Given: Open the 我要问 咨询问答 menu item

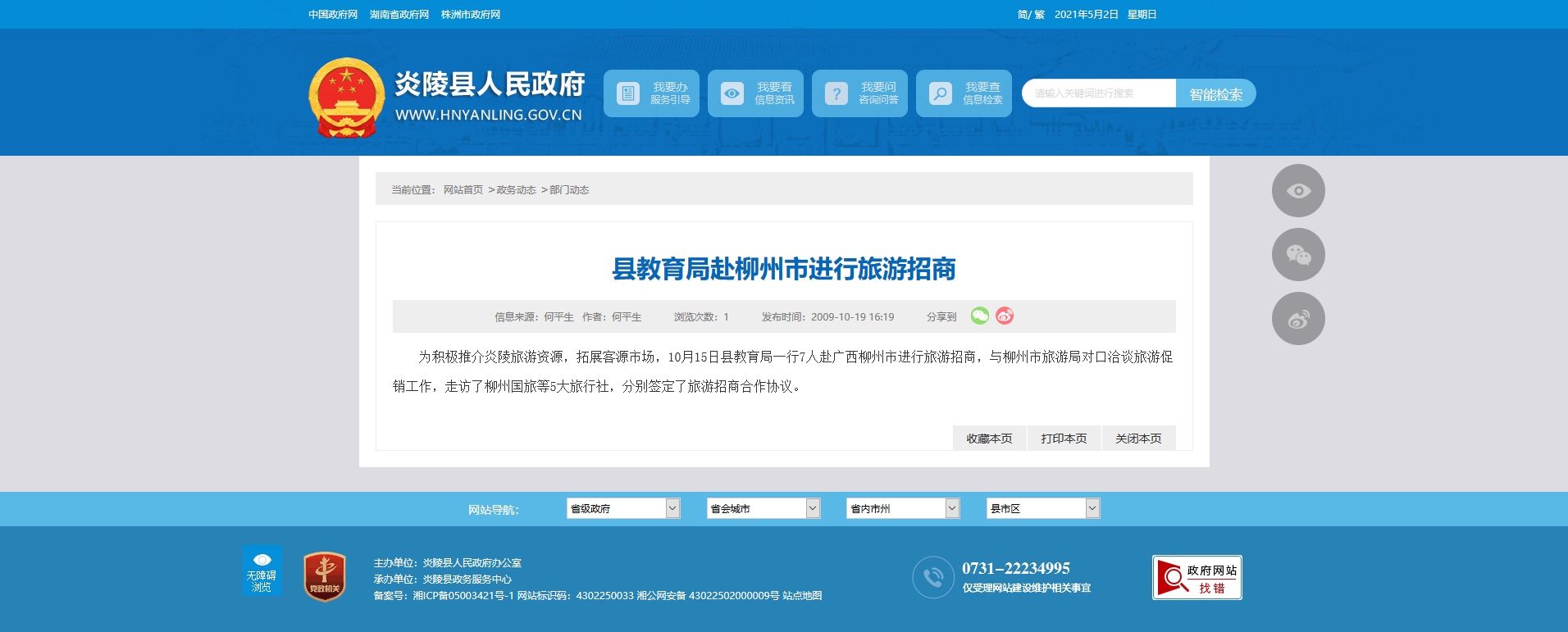Looking at the screenshot, I should click(859, 93).
